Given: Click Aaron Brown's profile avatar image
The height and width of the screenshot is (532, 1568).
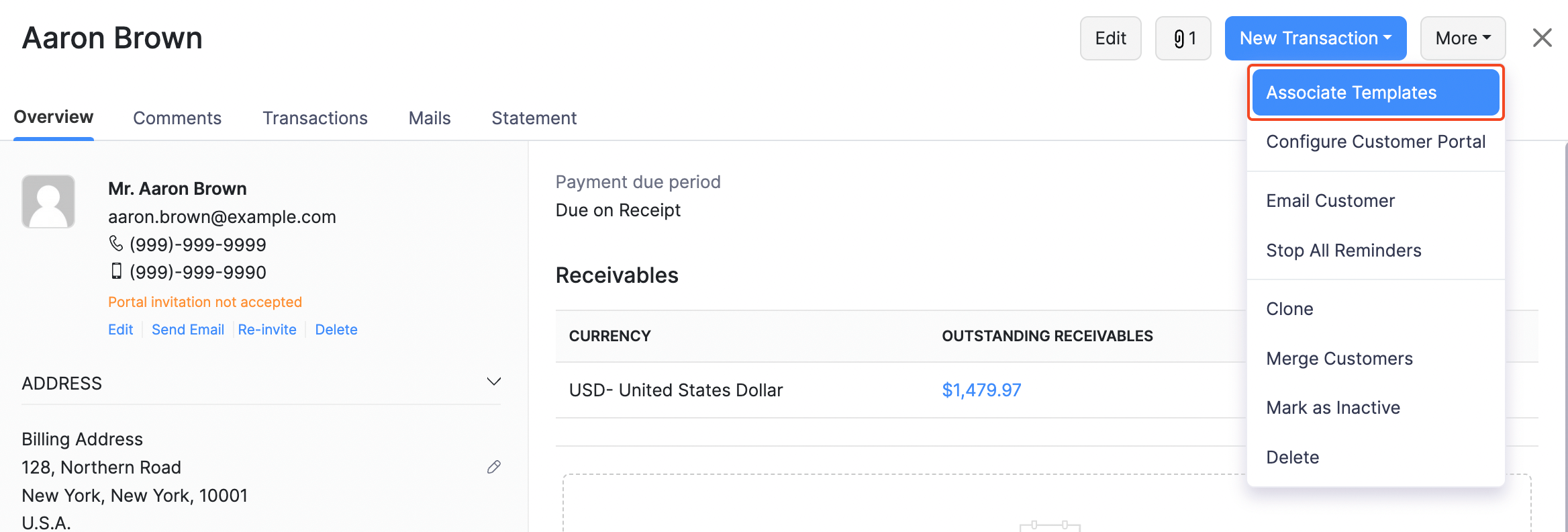Looking at the screenshot, I should click(x=48, y=202).
